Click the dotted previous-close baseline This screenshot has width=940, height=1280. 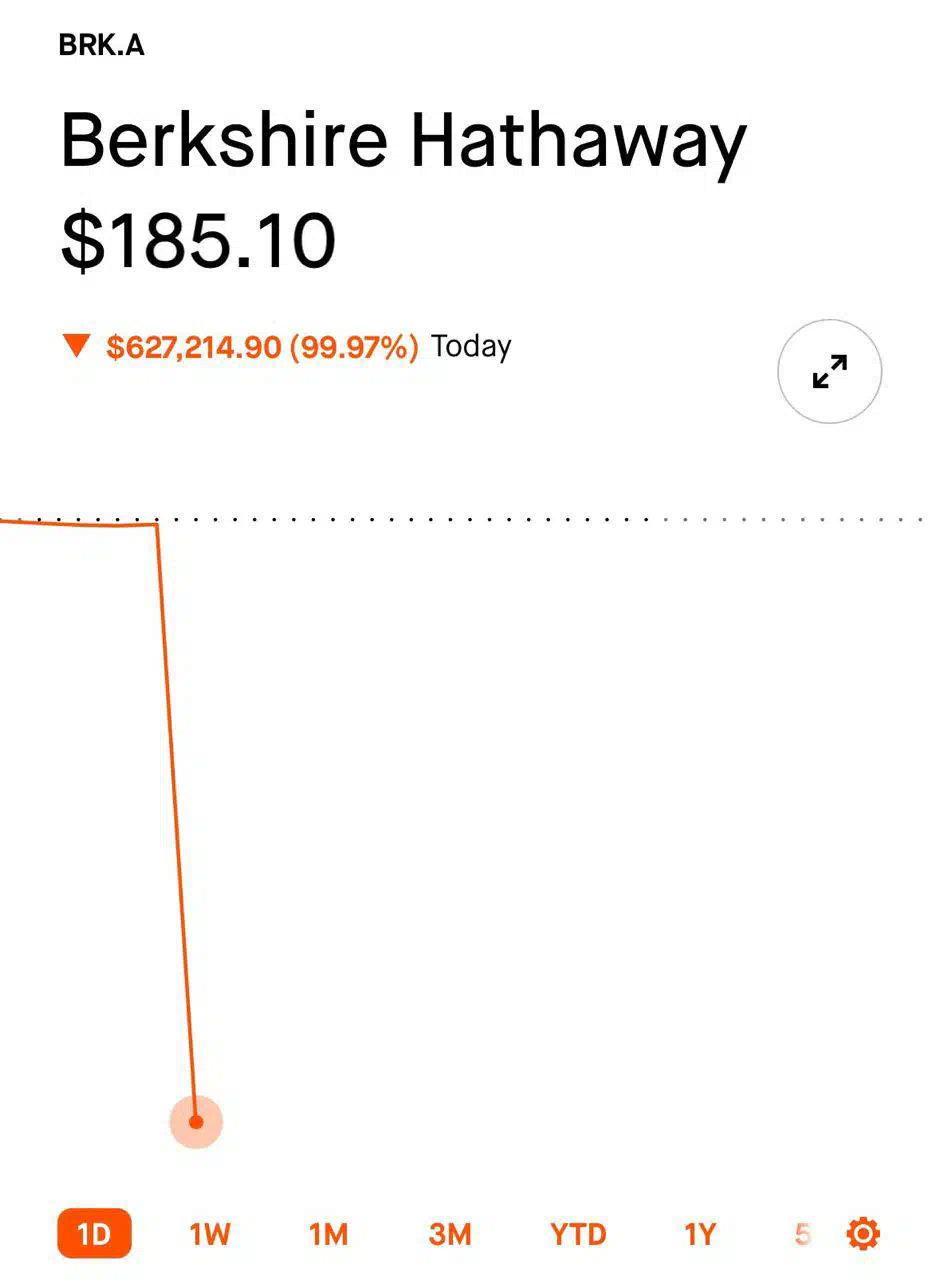[x=540, y=519]
